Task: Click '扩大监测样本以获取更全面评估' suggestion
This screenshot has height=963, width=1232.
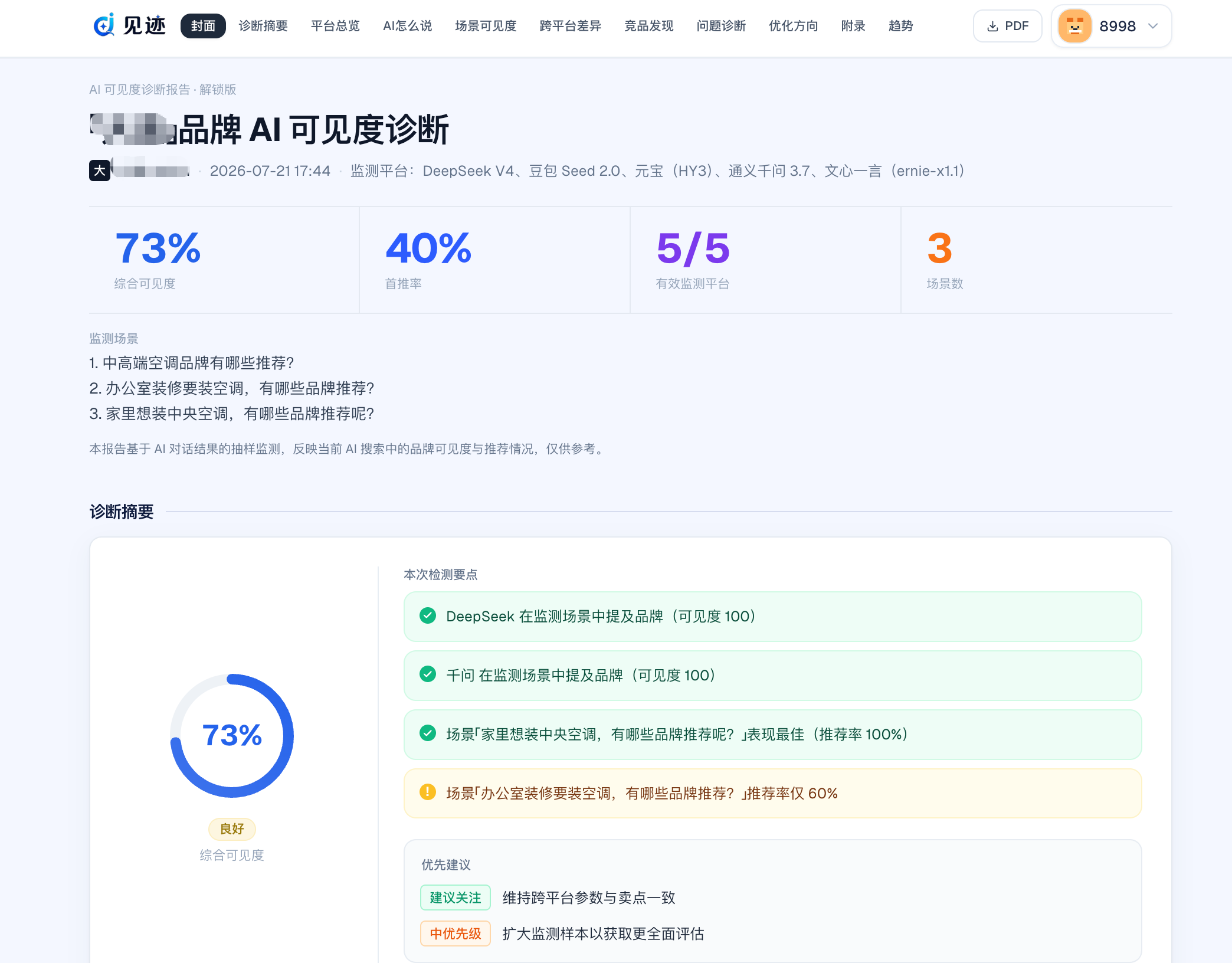Action: click(x=603, y=933)
